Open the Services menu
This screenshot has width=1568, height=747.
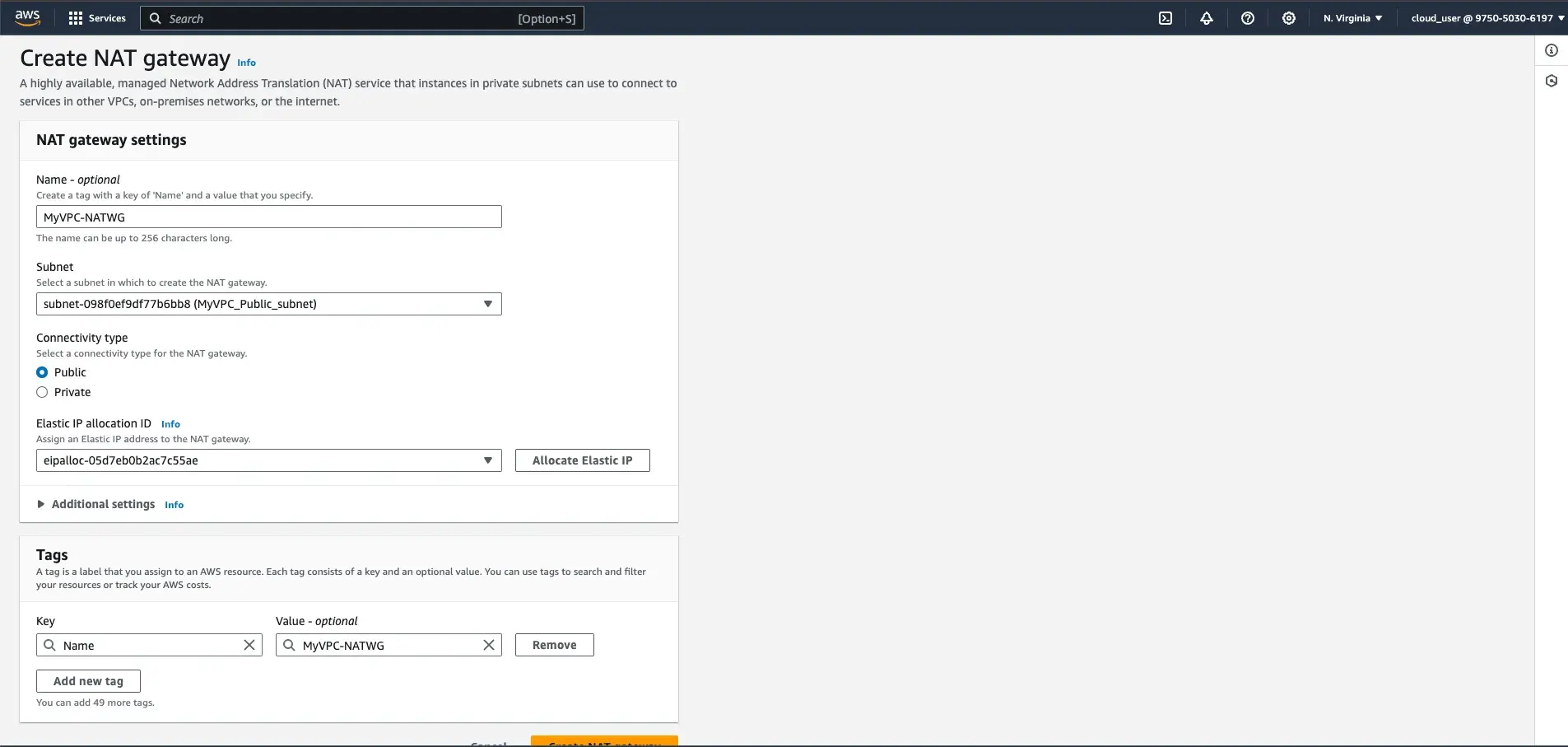point(96,17)
